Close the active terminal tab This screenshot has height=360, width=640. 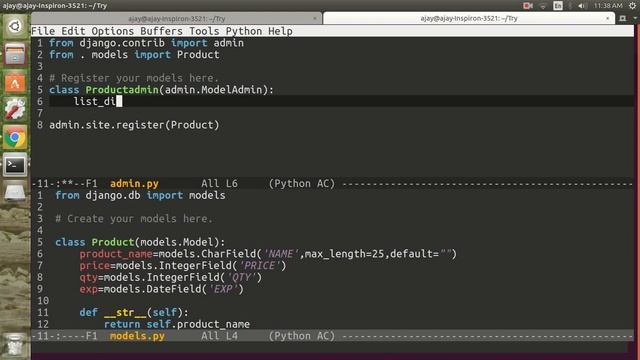pyautogui.click(x=607, y=18)
